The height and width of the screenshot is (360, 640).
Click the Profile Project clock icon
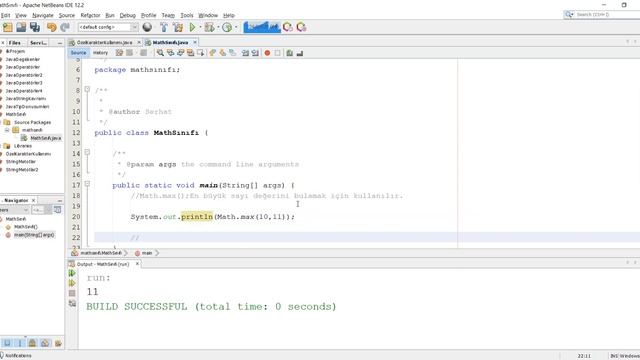point(227,27)
